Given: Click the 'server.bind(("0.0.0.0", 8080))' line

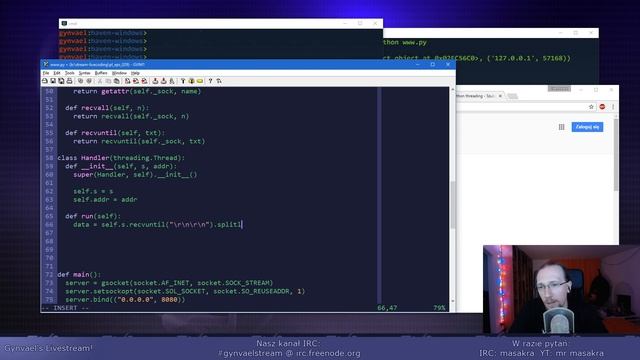Looking at the screenshot, I should pos(125,300).
